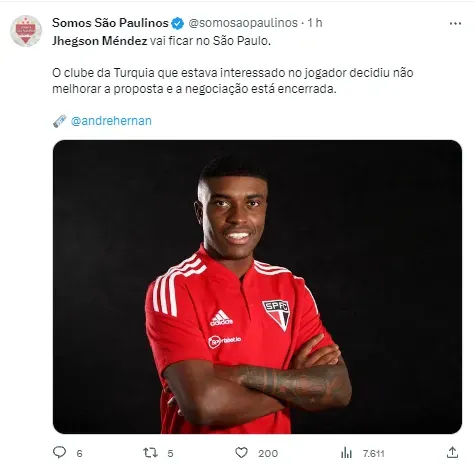Image resolution: width=475 pixels, height=465 pixels.
Task: Click the Somos São Paulinos display name
Action: (x=110, y=23)
